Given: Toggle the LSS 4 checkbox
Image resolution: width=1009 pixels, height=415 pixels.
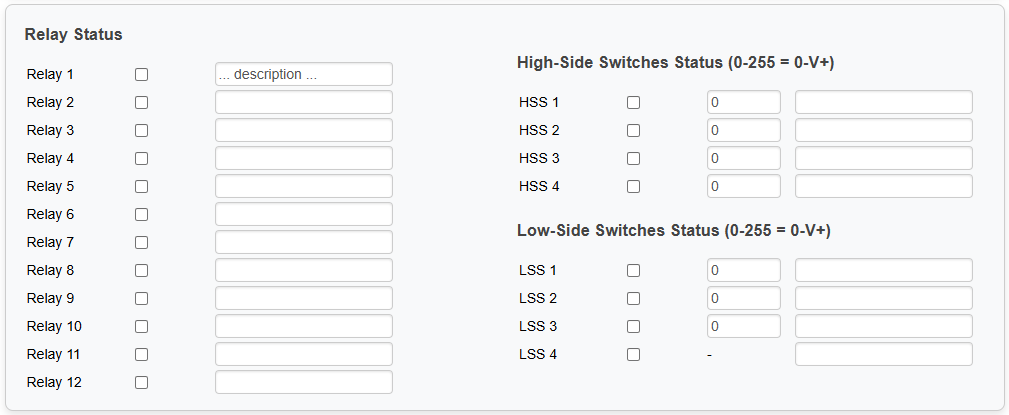Looking at the screenshot, I should (x=633, y=354).
